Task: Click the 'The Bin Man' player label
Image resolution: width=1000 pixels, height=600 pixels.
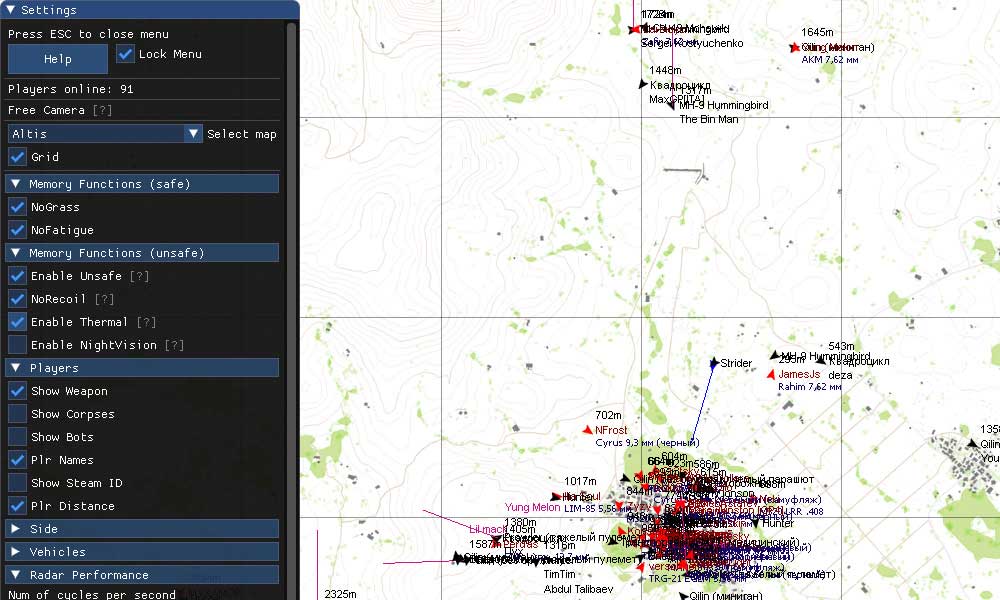Action: point(709,119)
